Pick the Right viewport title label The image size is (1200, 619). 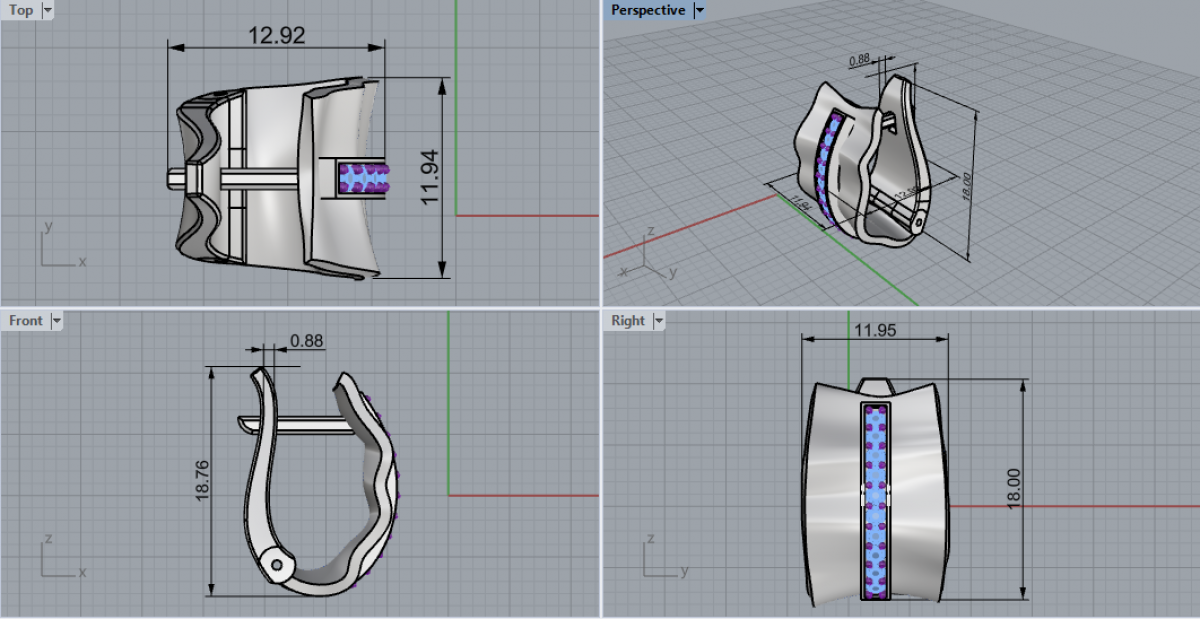click(628, 321)
